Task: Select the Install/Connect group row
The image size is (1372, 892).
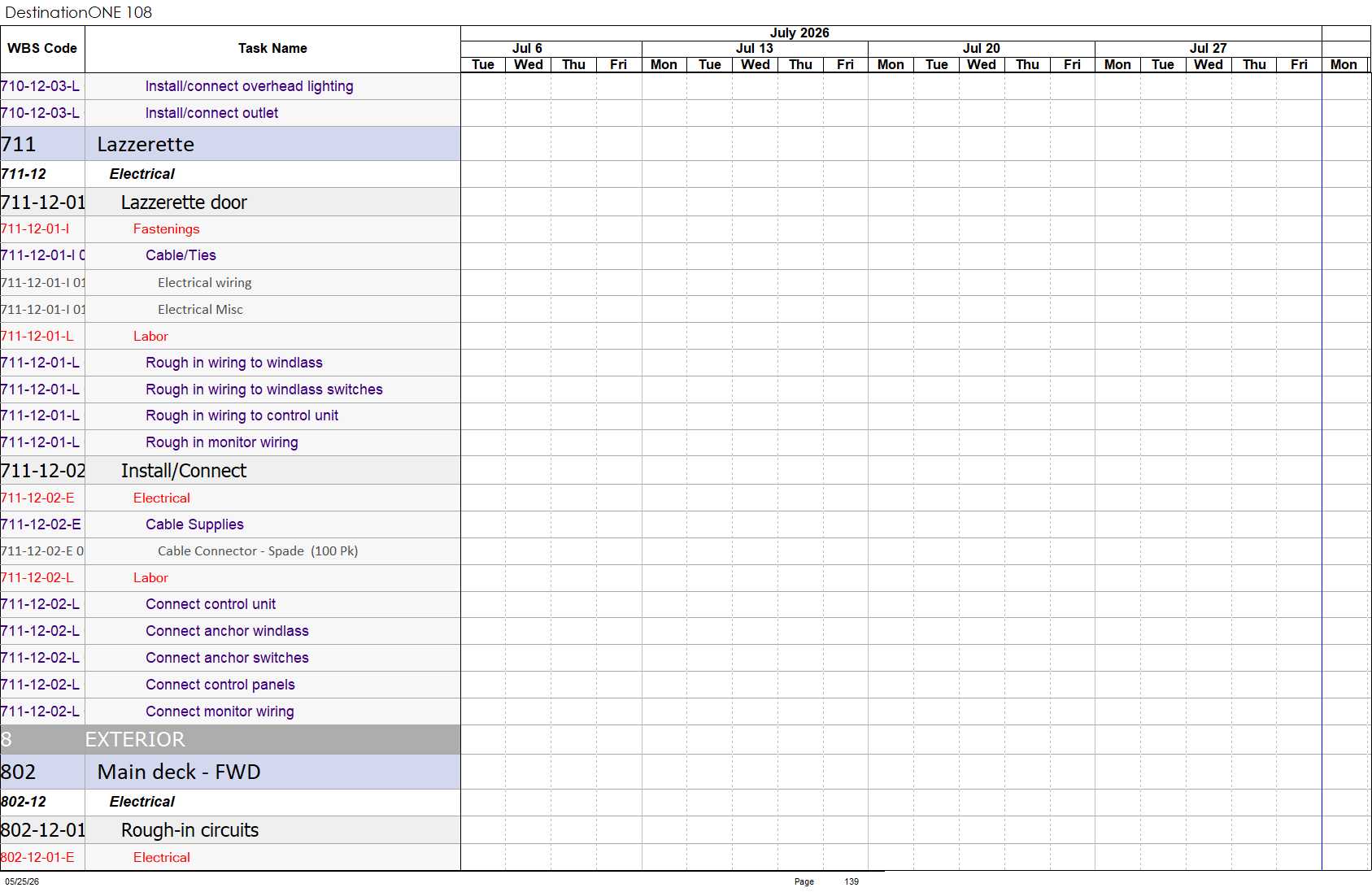Action: tap(230, 471)
